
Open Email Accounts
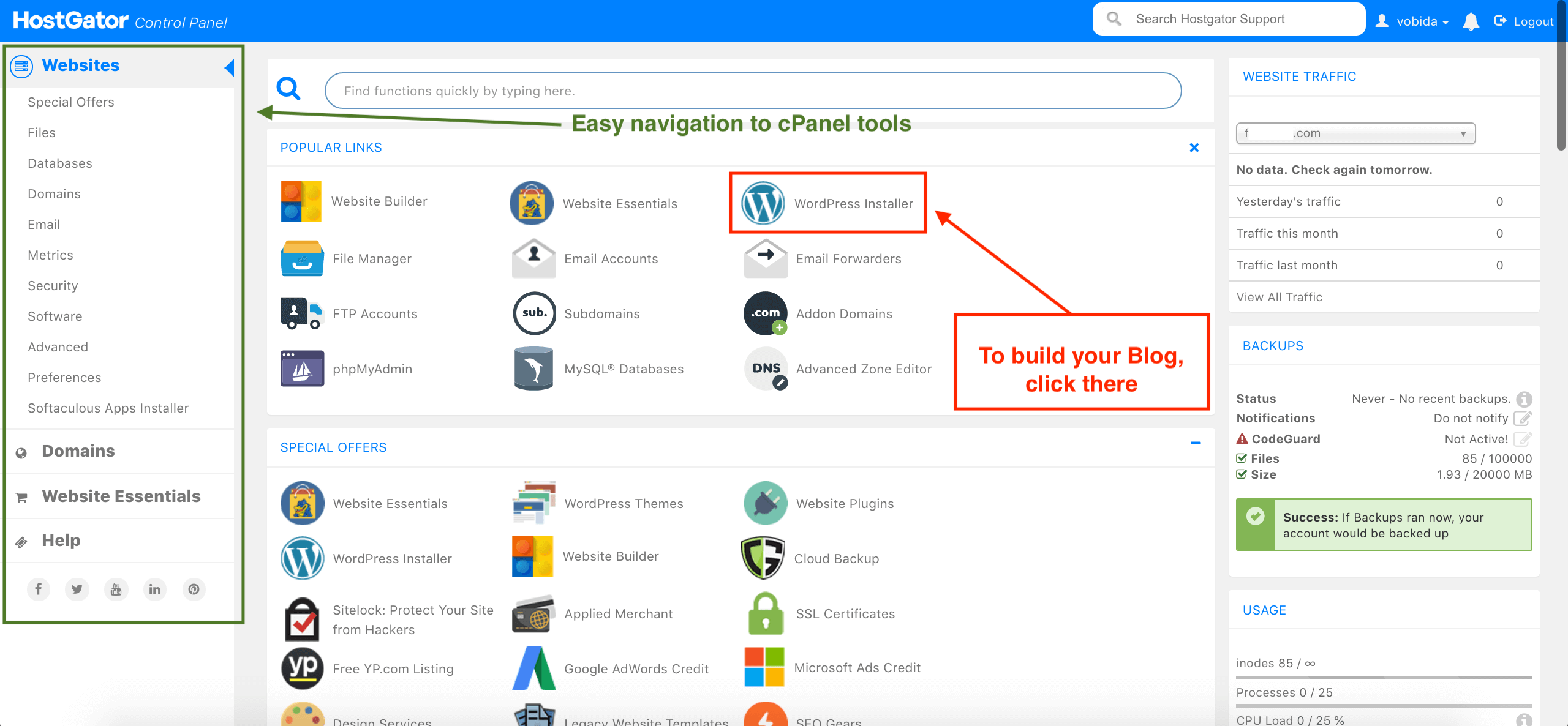click(611, 258)
